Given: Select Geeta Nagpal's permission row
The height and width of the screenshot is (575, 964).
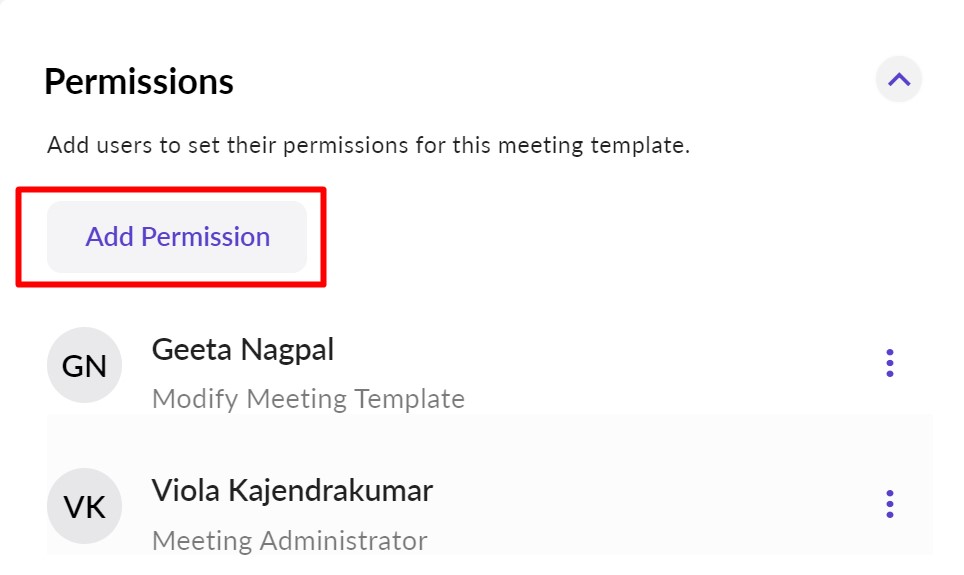Looking at the screenshot, I should (x=600, y=372).
